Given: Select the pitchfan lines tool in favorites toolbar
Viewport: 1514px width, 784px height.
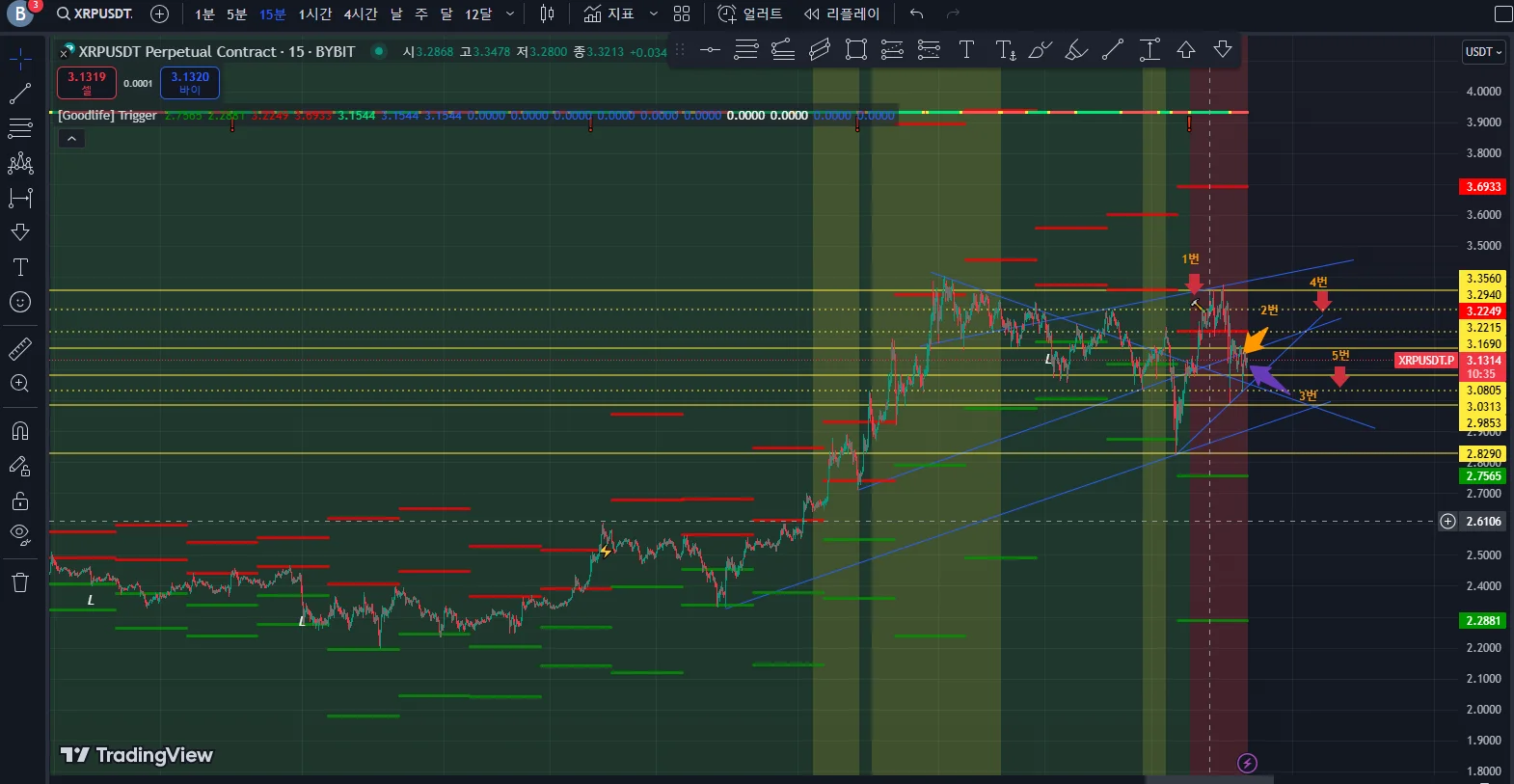Looking at the screenshot, I should pyautogui.click(x=783, y=50).
